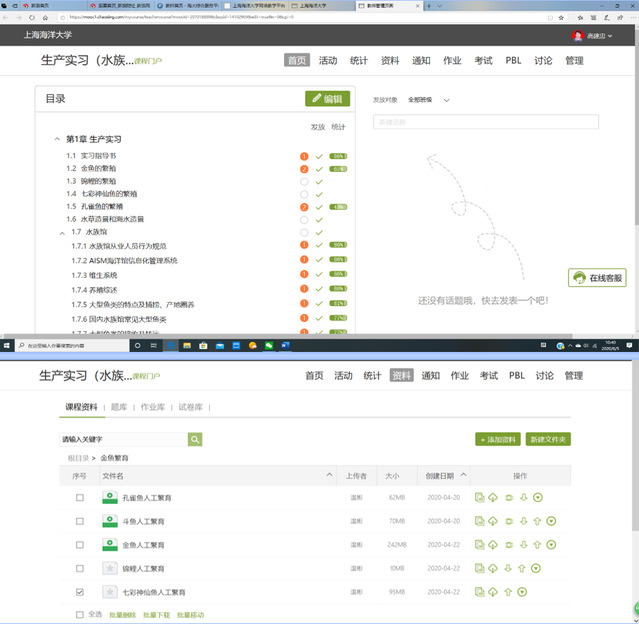
Task: Click the first action icon for 孔雀鱼人工繁育
Action: 480,497
